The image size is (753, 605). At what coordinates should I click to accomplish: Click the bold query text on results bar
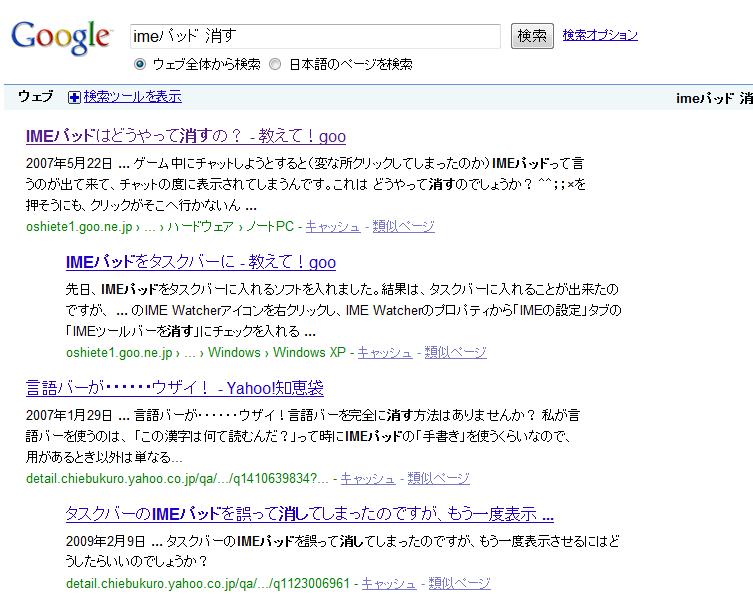[715, 98]
